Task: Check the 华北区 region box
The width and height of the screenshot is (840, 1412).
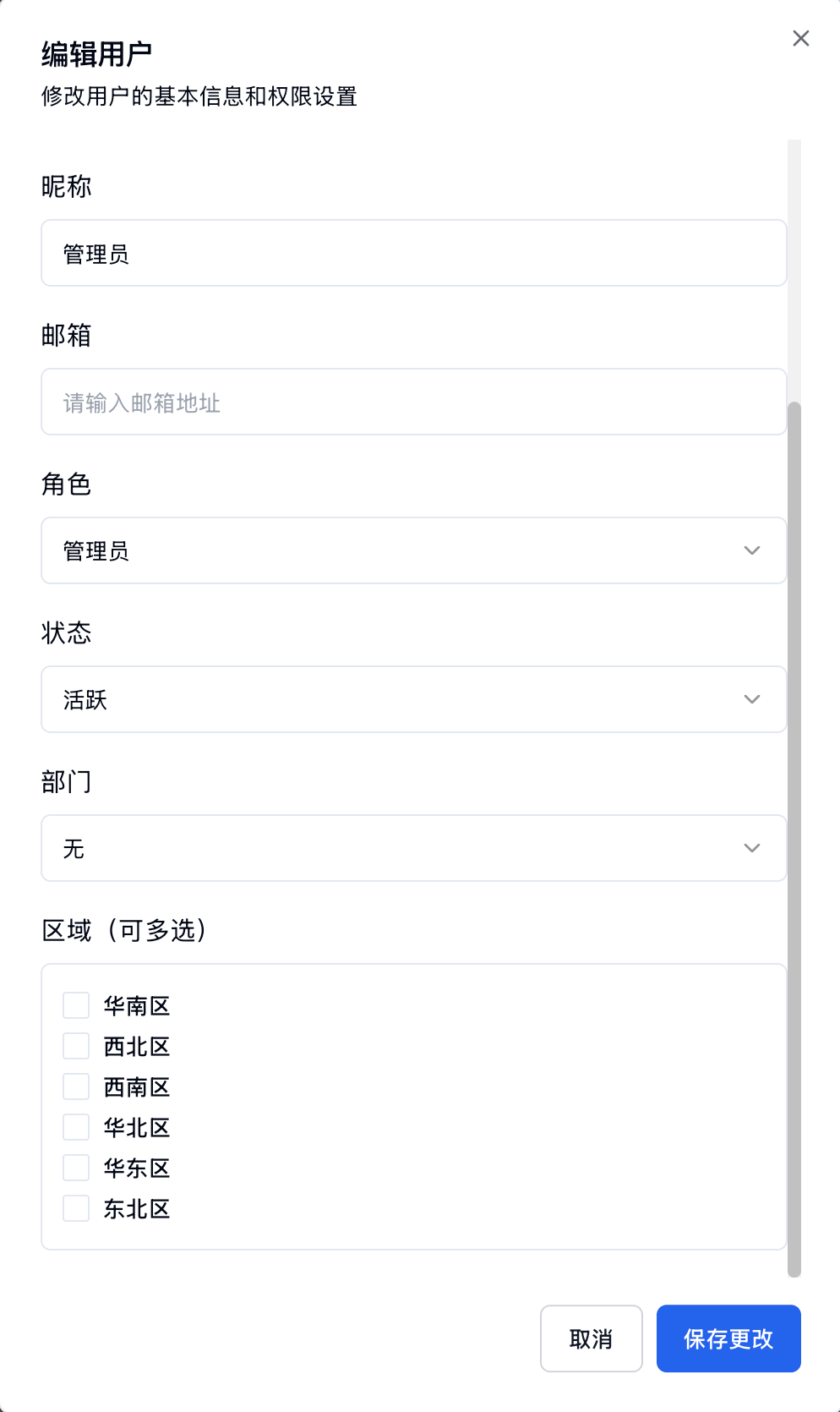Action: click(75, 1126)
